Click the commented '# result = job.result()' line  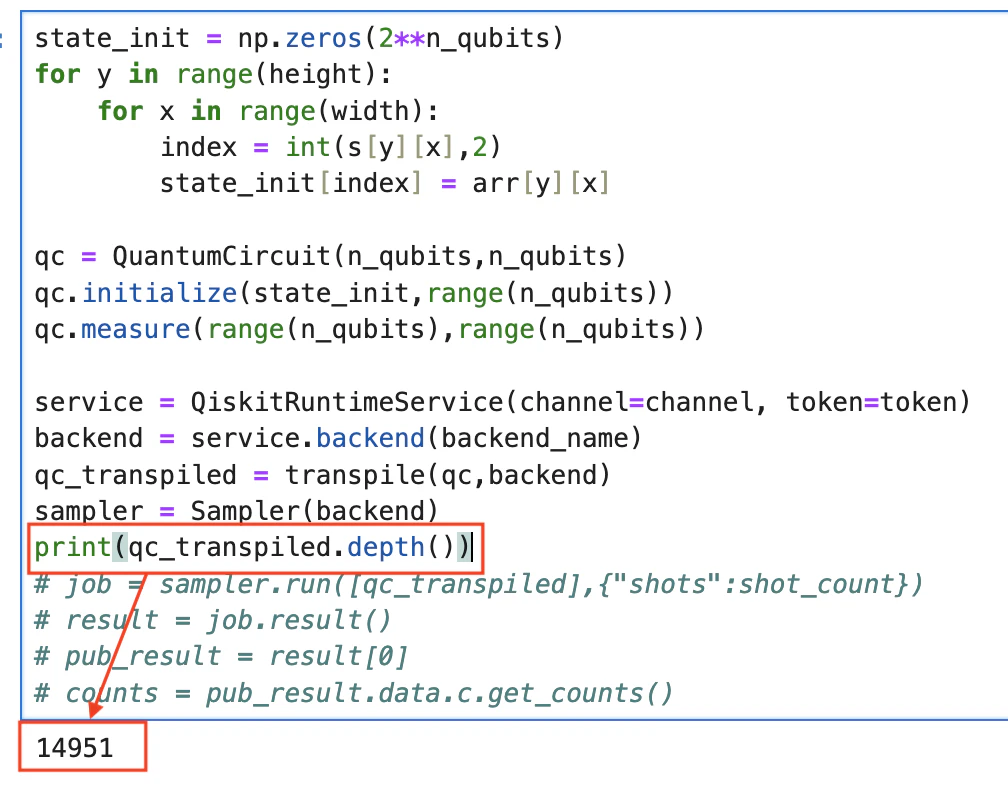[213, 620]
